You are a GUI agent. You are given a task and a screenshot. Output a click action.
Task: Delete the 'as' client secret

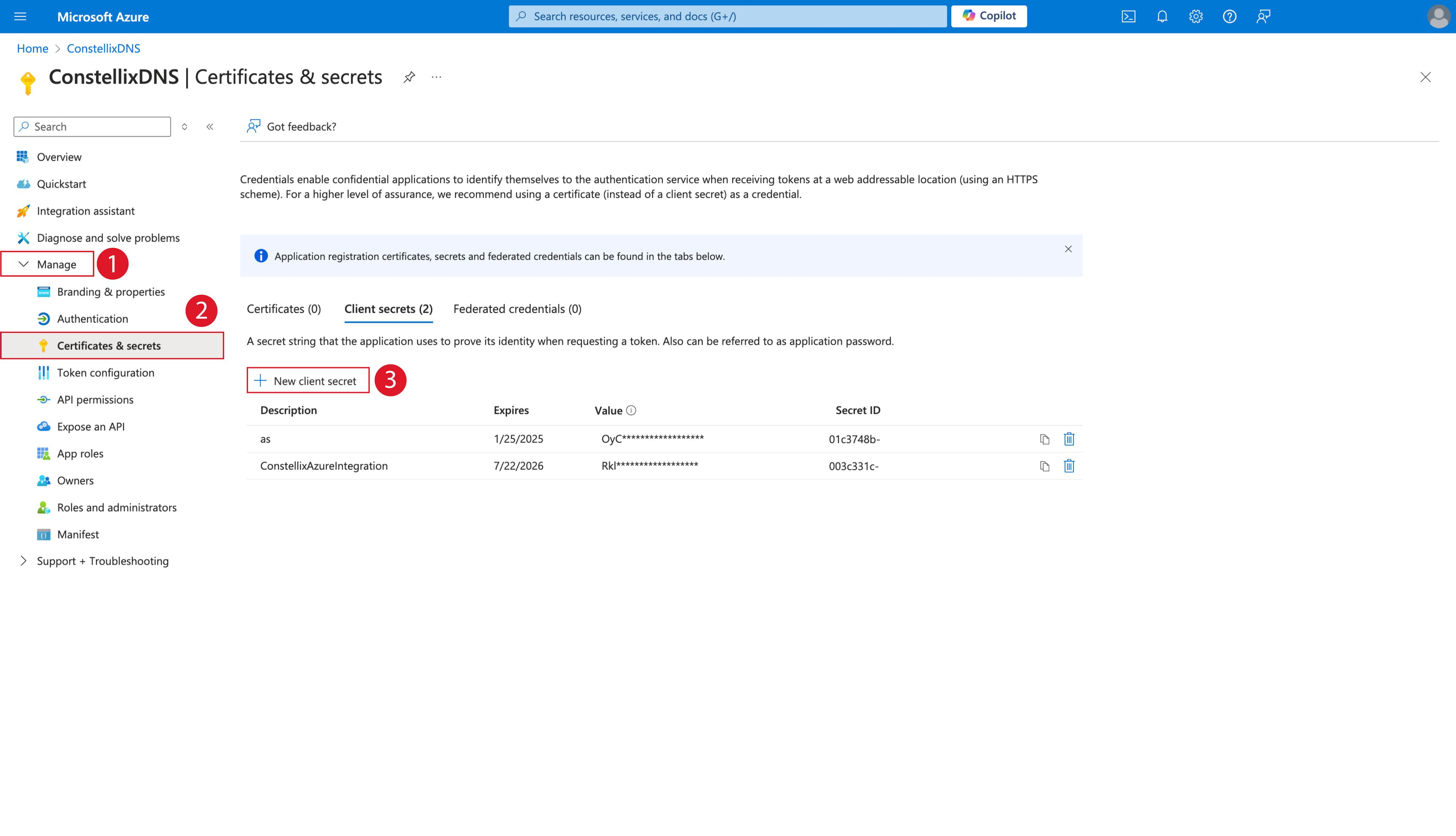(x=1069, y=439)
